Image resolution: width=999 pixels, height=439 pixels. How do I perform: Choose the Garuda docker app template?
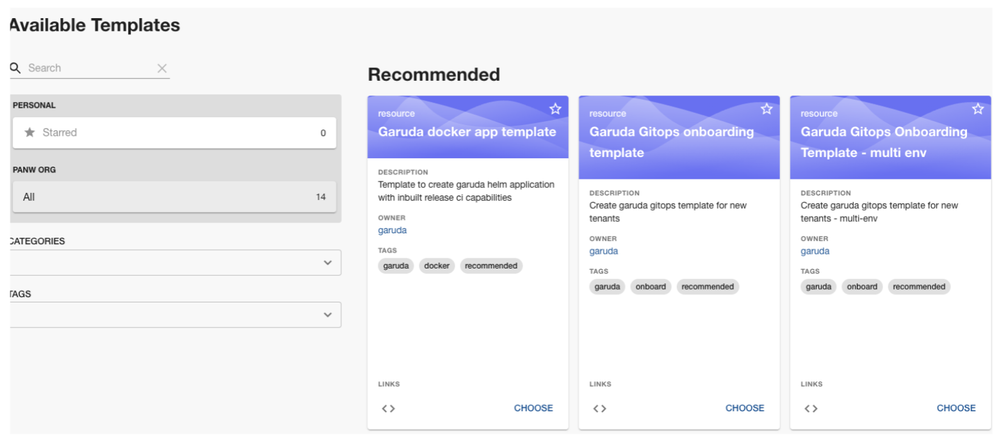[x=533, y=408]
